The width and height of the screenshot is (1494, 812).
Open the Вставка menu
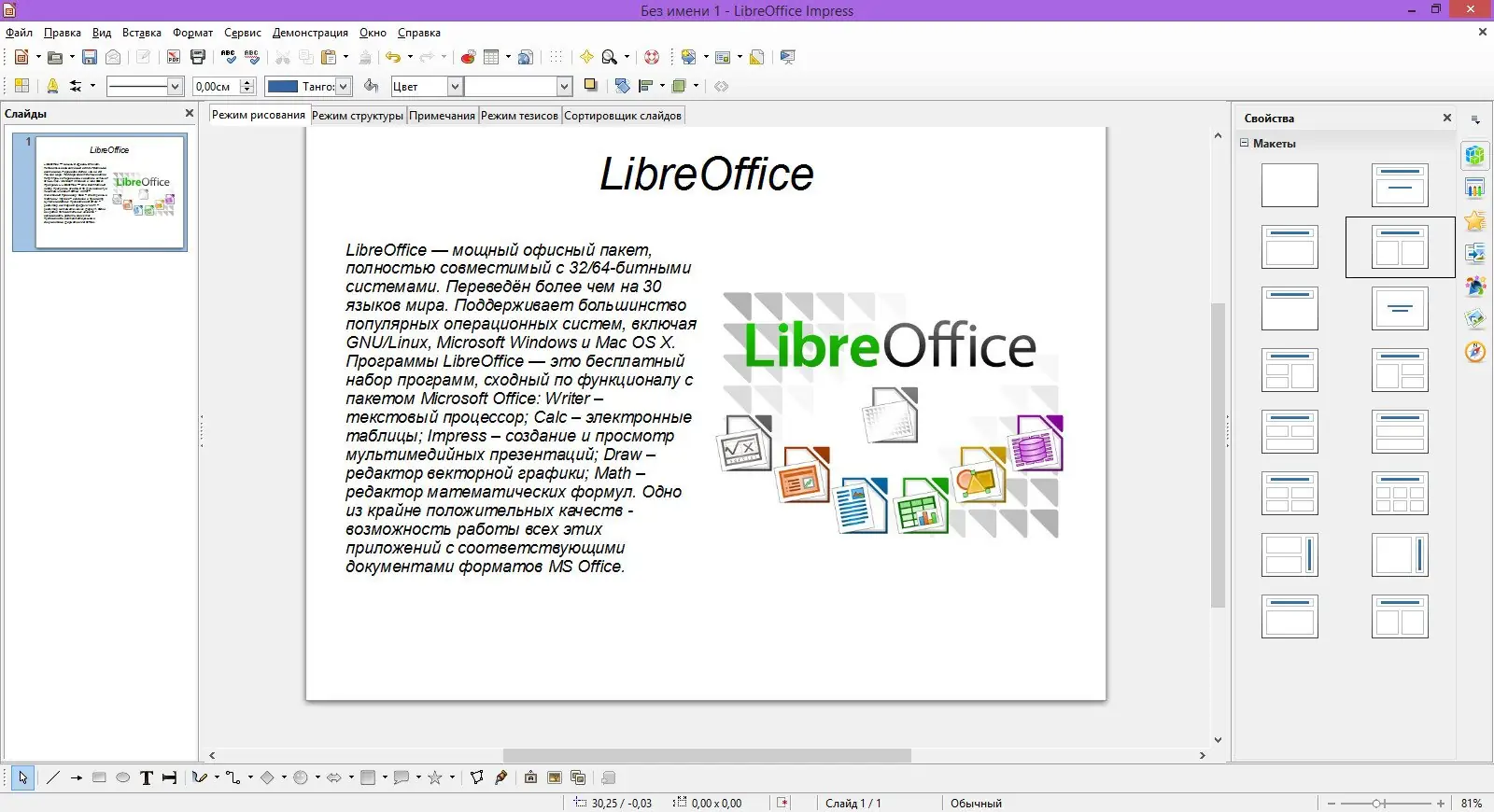click(142, 33)
